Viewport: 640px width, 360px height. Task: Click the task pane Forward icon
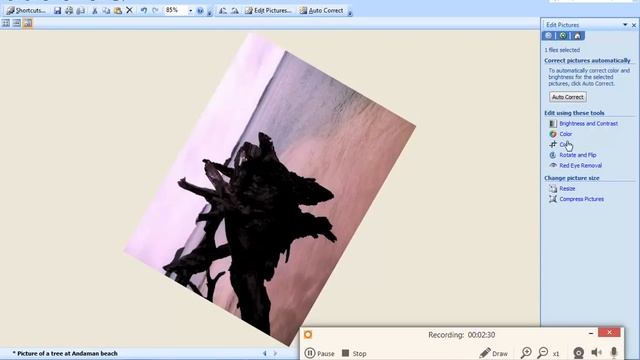563,36
